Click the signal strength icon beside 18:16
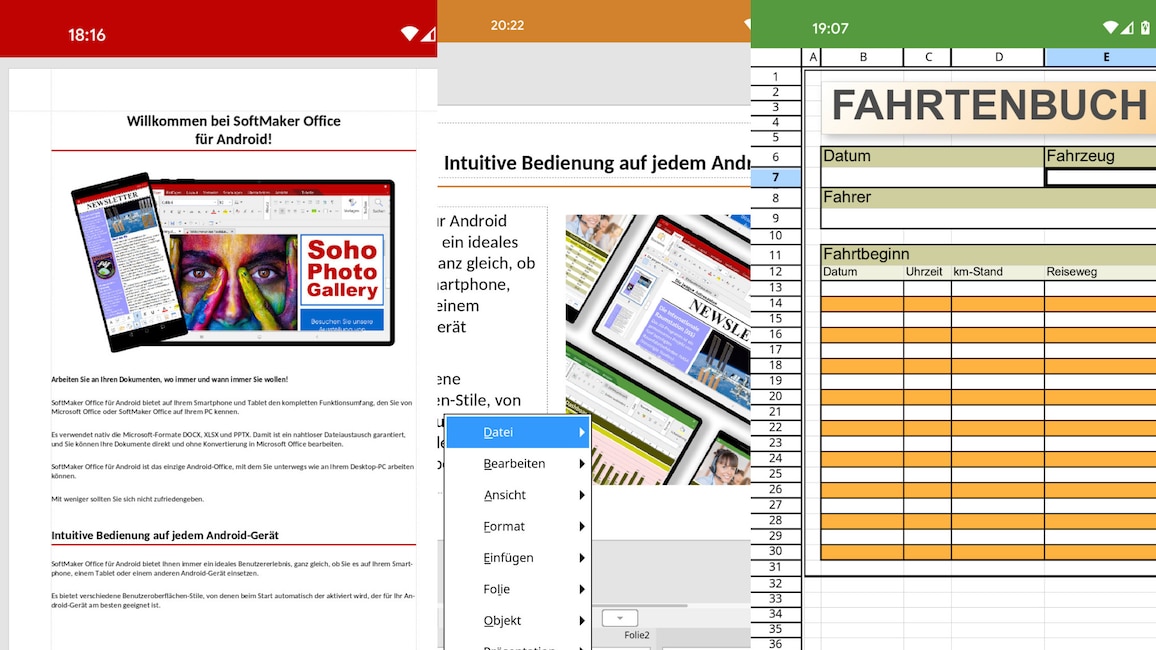Viewport: 1156px width, 650px height. (x=428, y=33)
